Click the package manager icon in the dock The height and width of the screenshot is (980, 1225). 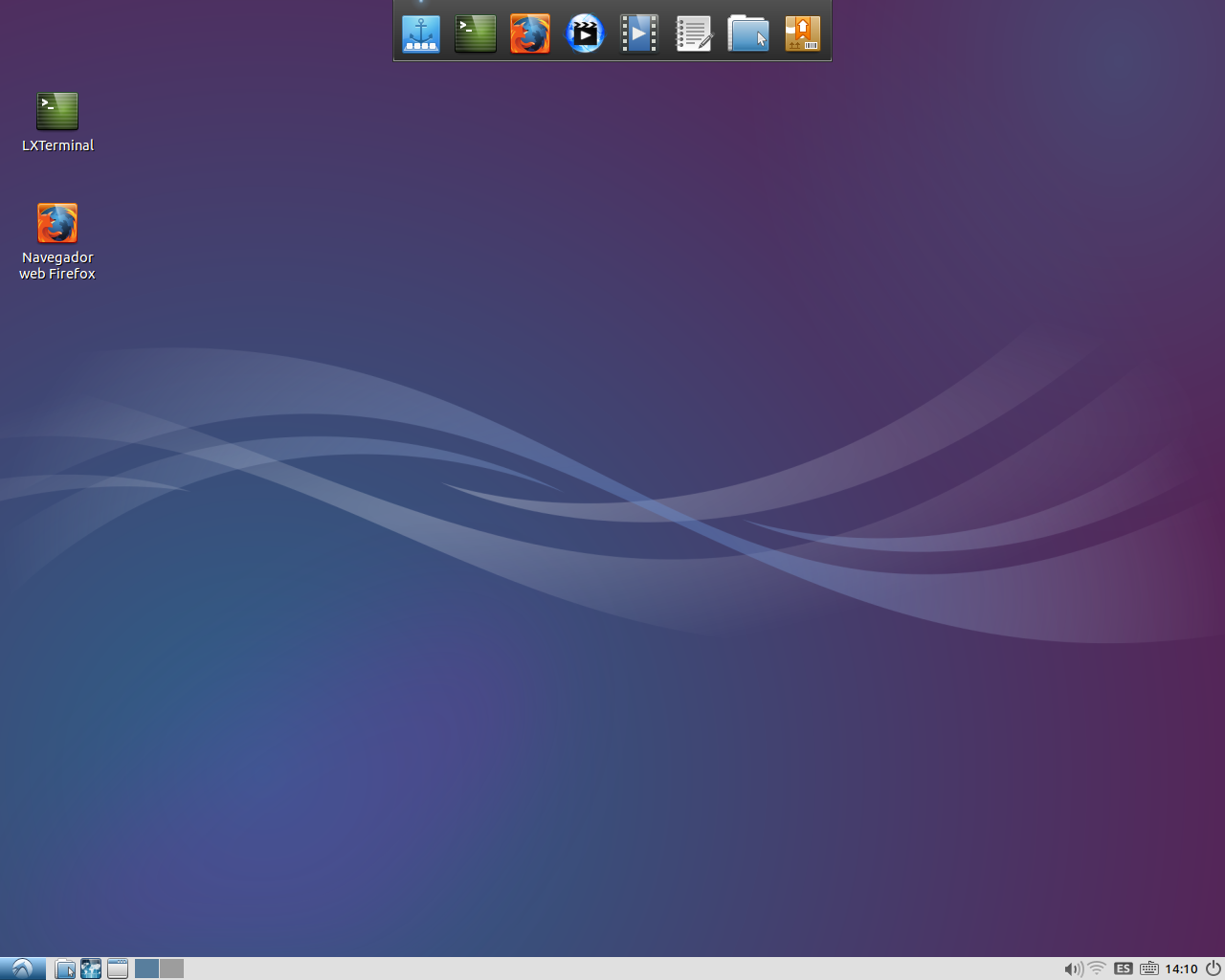coord(802,32)
